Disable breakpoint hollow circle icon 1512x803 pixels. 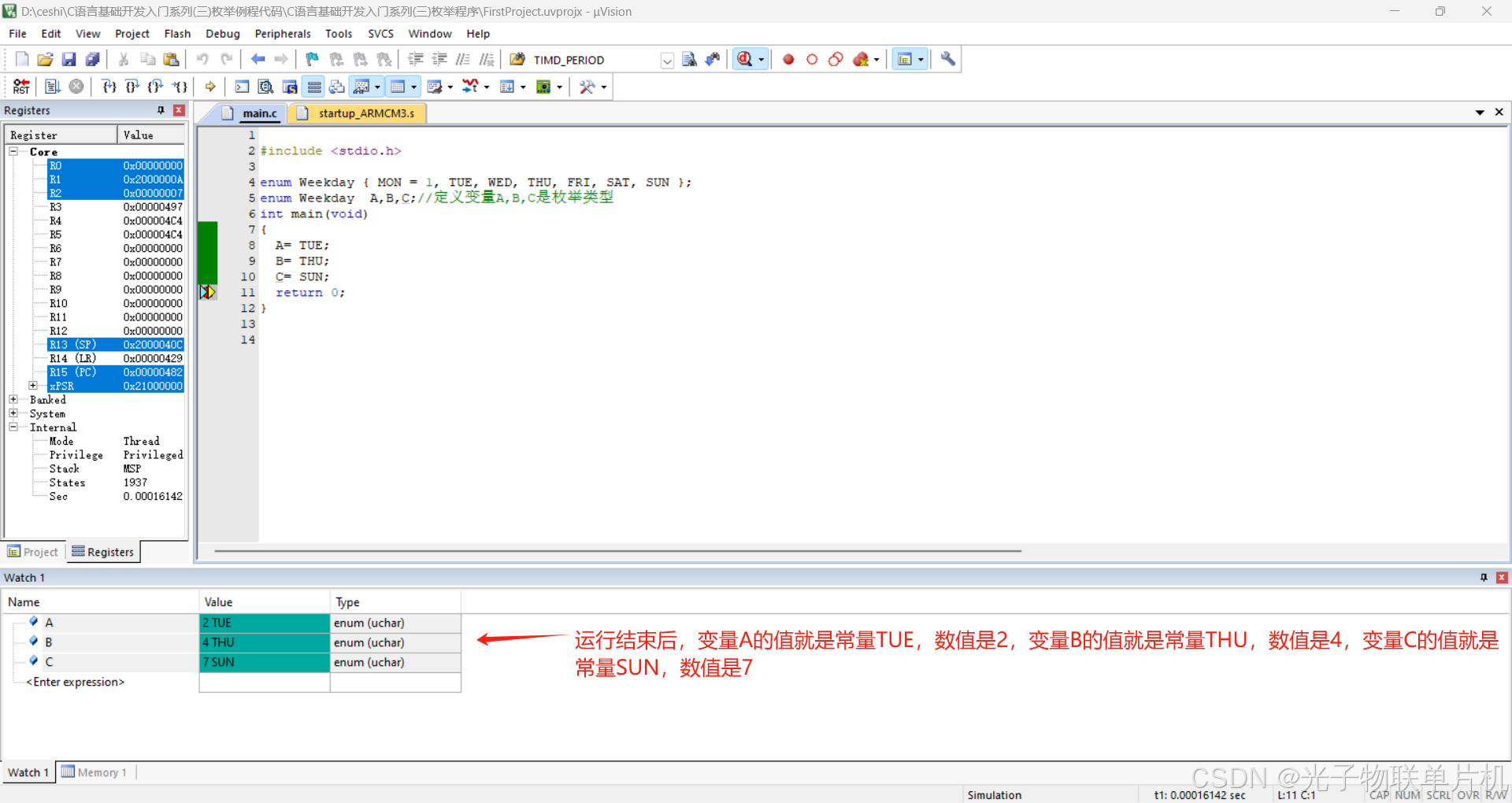(x=812, y=59)
